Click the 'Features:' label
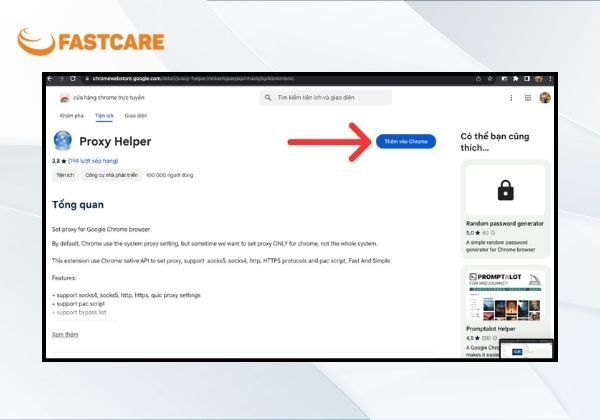The width and height of the screenshot is (600, 420). pyautogui.click(x=64, y=278)
